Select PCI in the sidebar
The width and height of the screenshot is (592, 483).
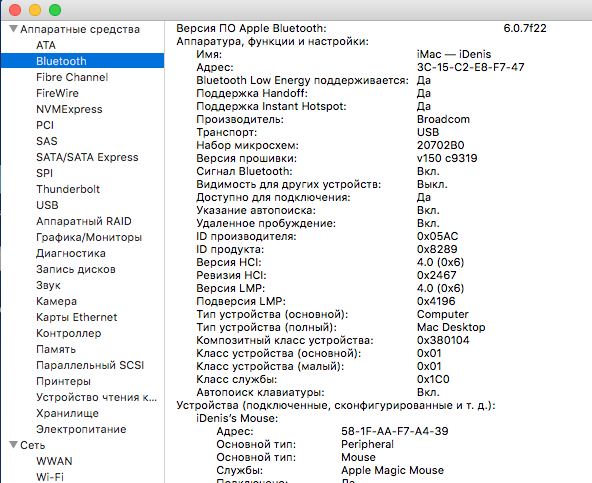pyautogui.click(x=45, y=125)
